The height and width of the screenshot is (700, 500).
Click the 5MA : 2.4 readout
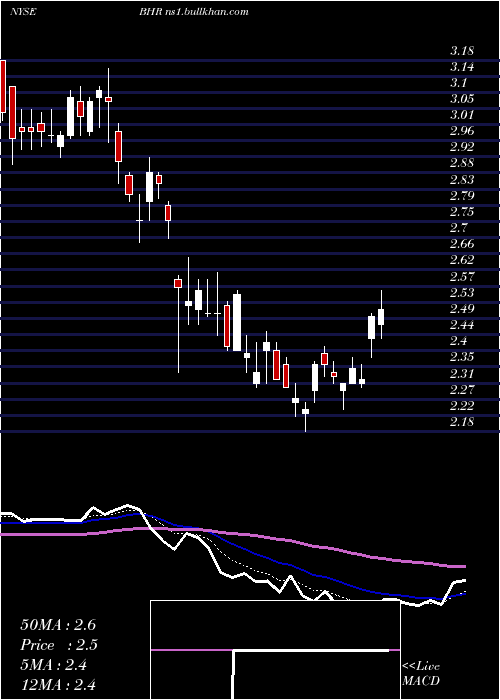click(54, 665)
